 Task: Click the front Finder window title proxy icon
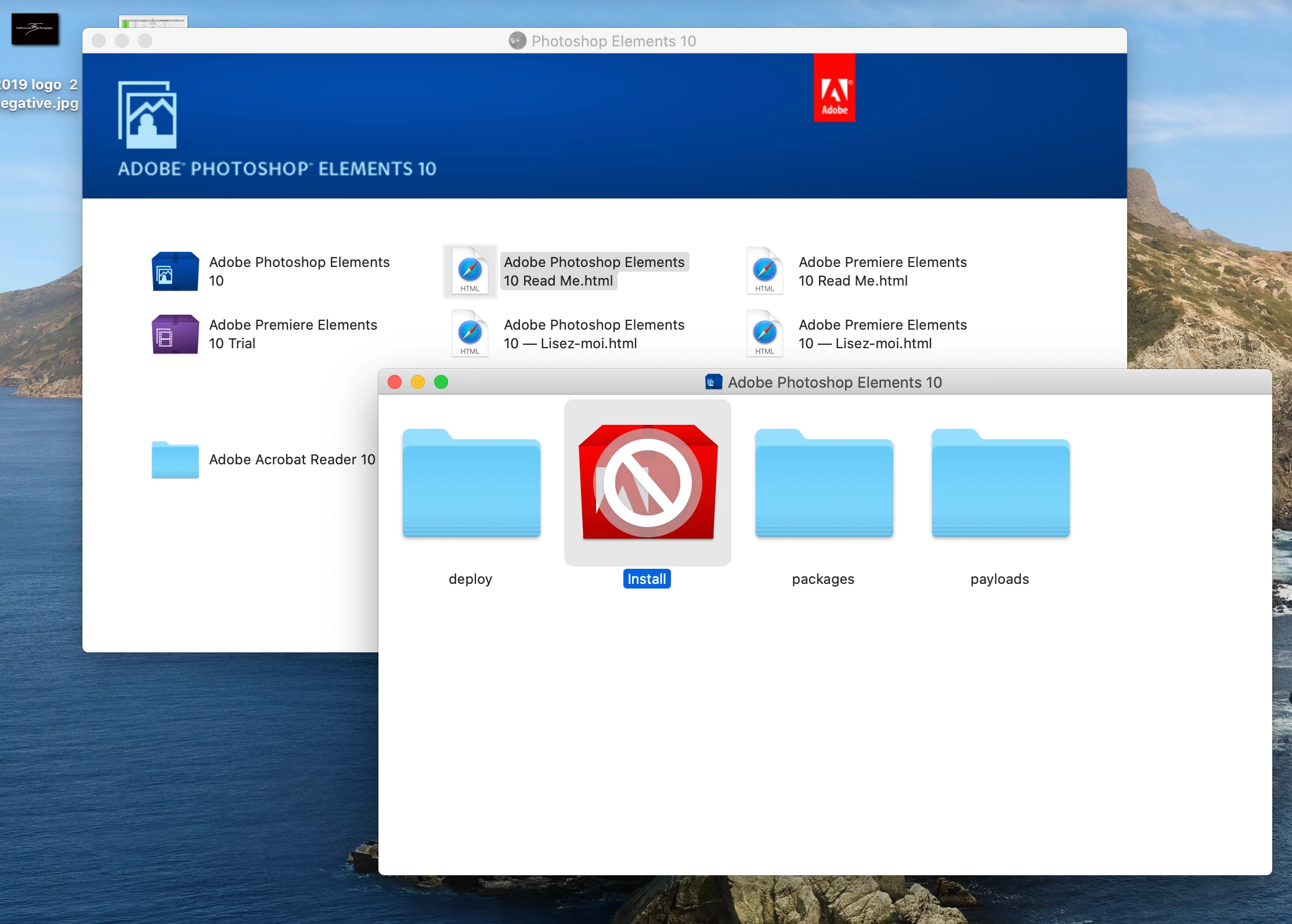[713, 382]
